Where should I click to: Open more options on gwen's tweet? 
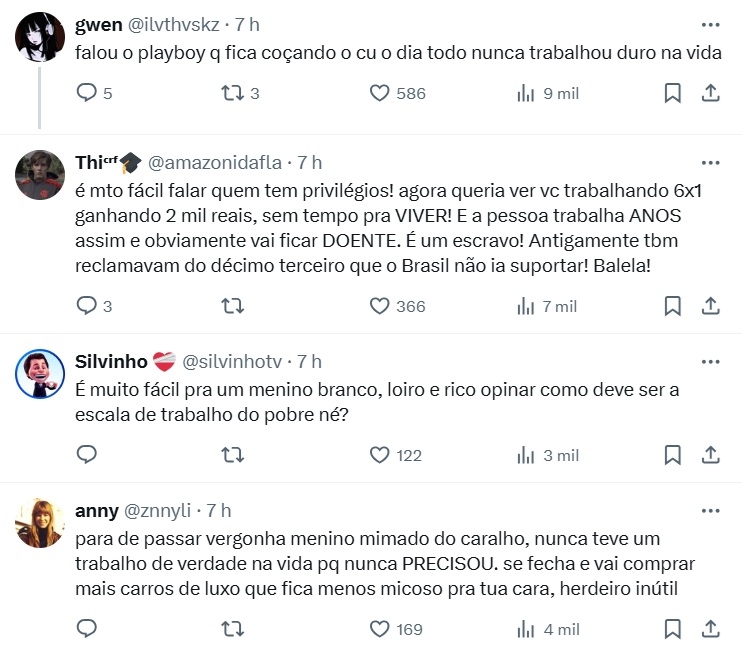tap(710, 23)
